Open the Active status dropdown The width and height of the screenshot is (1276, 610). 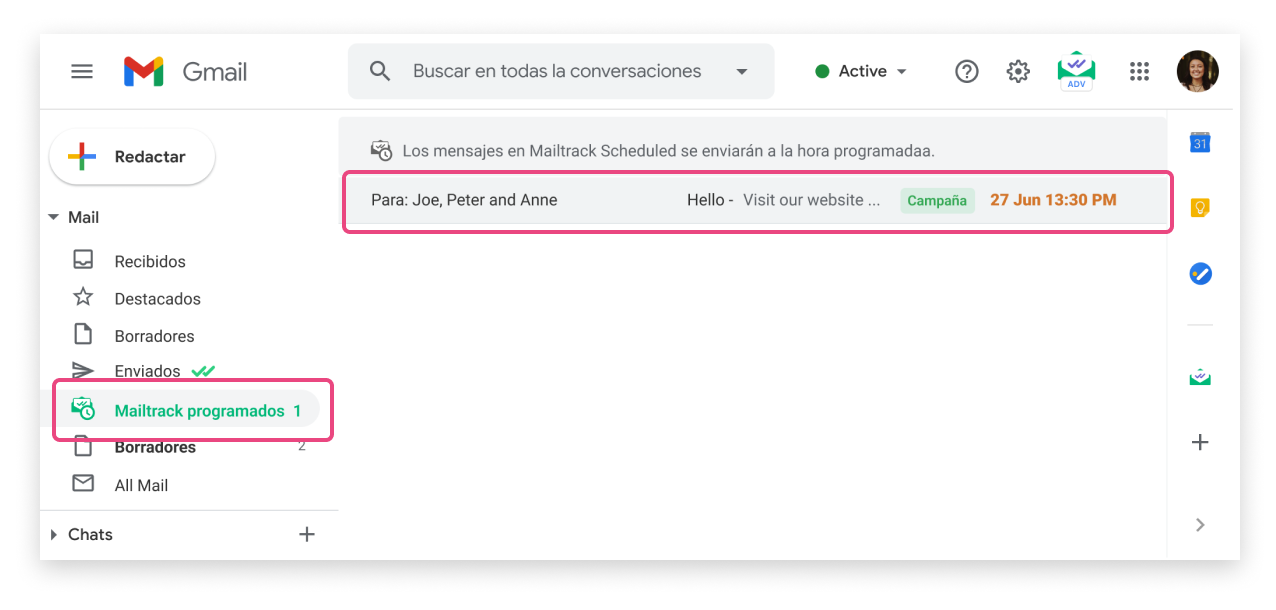tap(861, 71)
